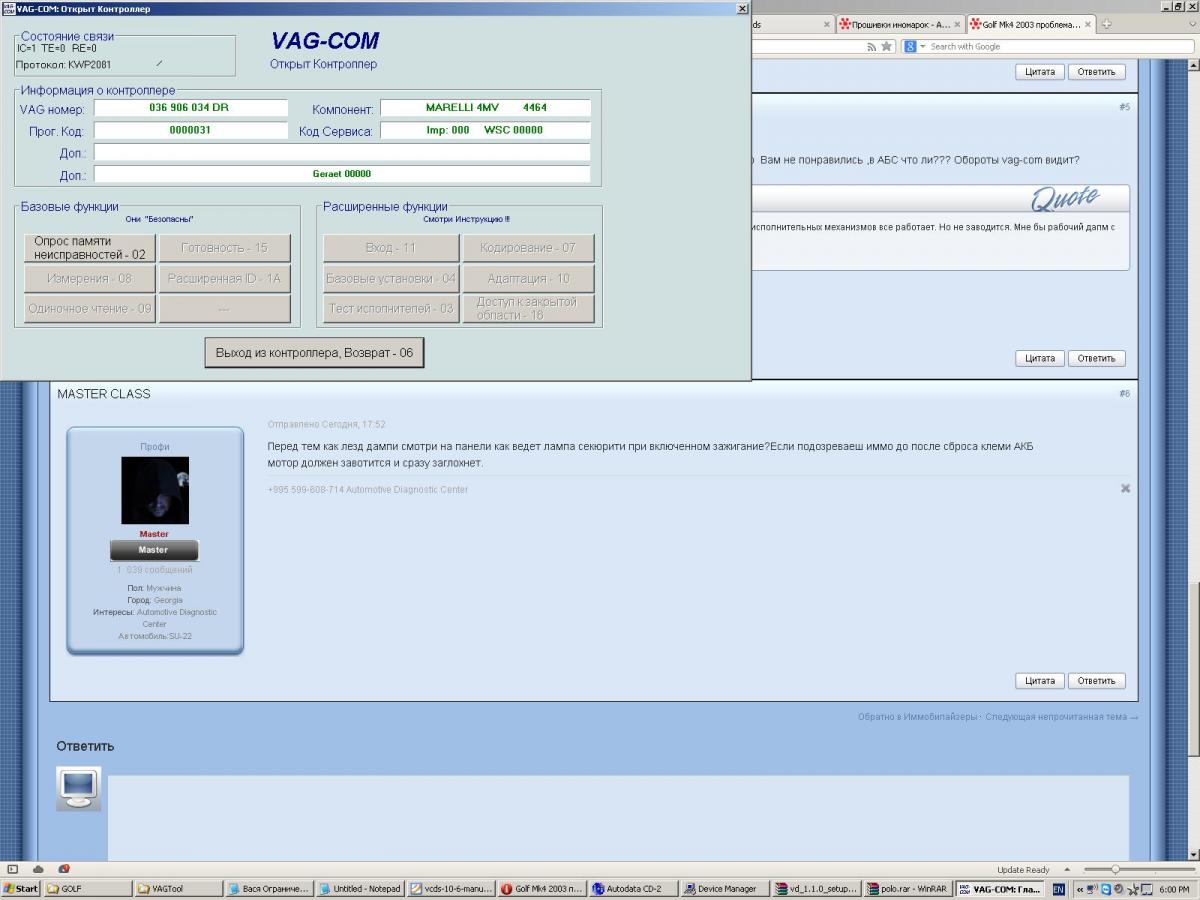Click Цитата in MASTER CLASS post #6

(x=1040, y=681)
